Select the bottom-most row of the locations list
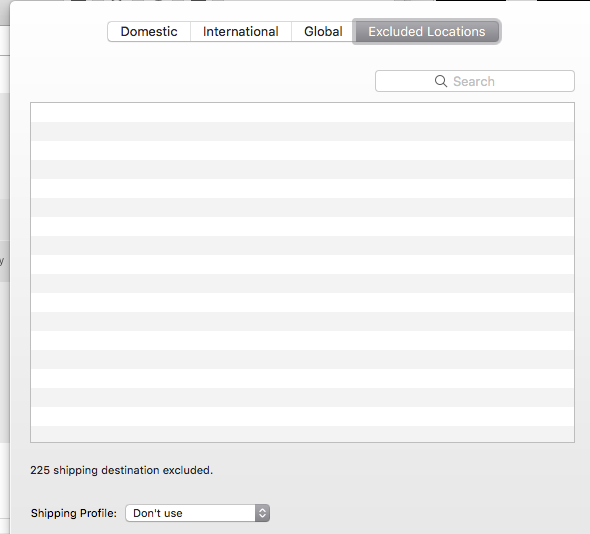The width and height of the screenshot is (590, 534). click(x=303, y=434)
